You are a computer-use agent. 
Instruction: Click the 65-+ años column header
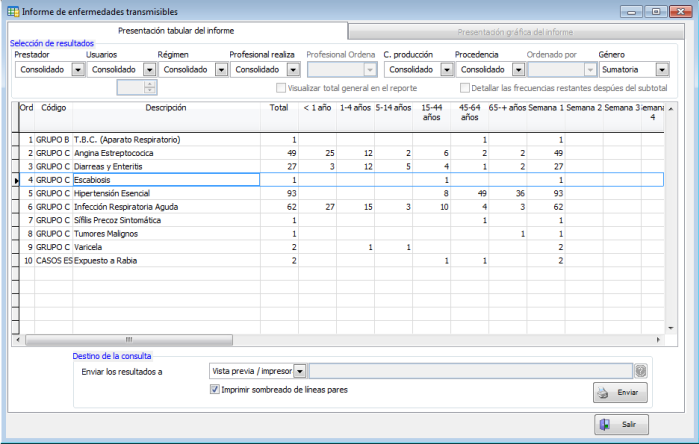(x=508, y=116)
